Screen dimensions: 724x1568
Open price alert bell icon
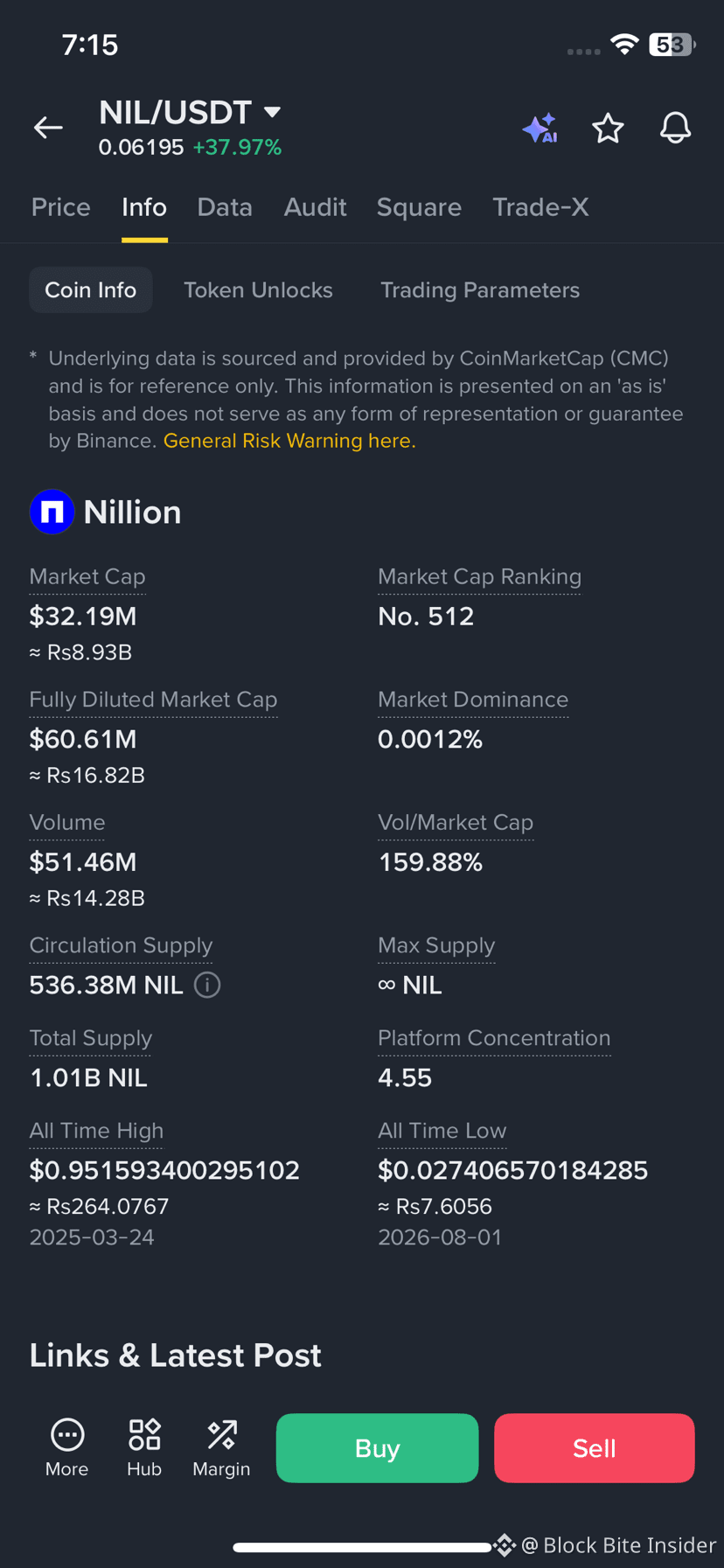click(675, 129)
